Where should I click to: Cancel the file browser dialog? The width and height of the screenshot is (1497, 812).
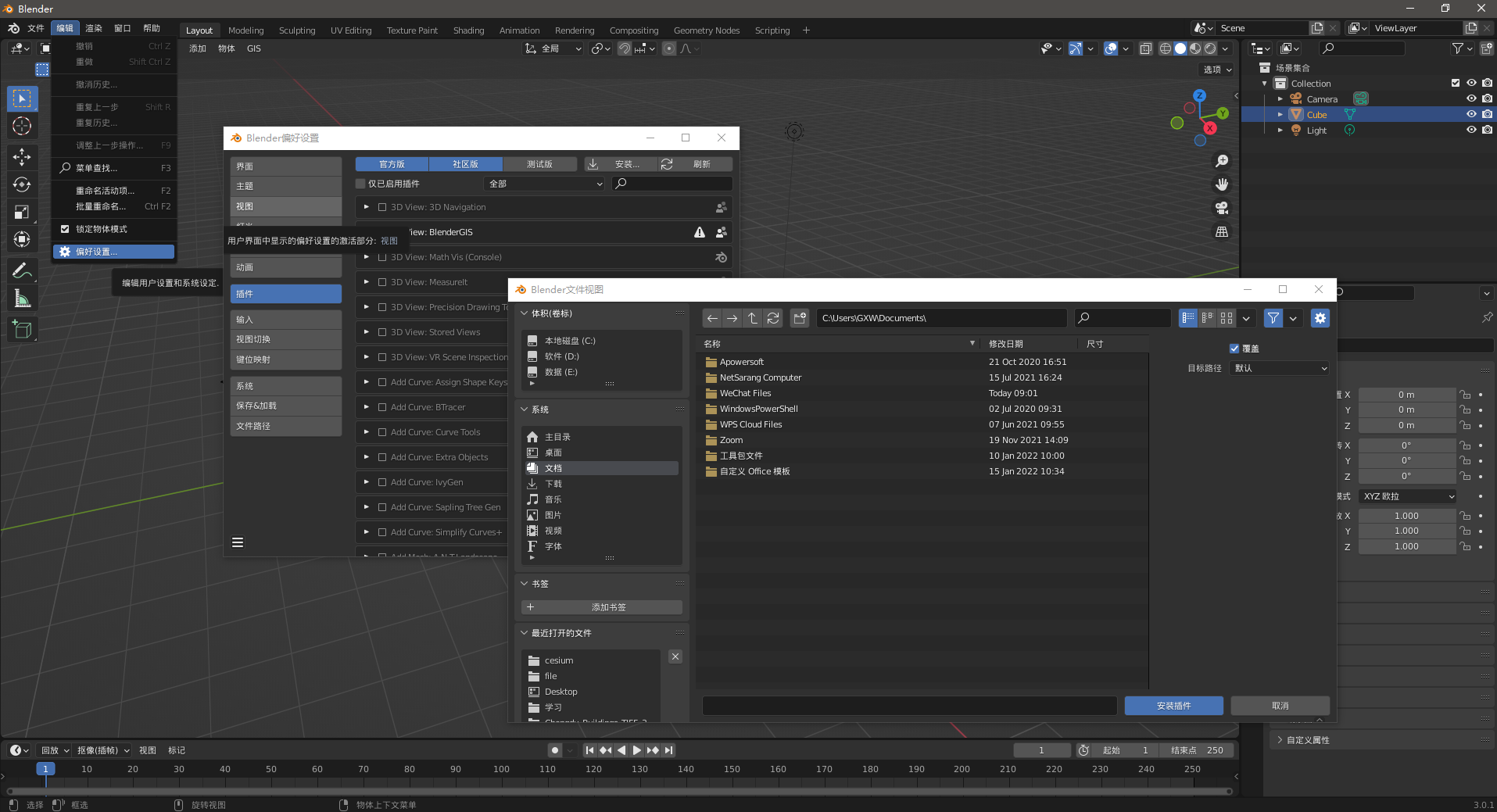tap(1280, 706)
